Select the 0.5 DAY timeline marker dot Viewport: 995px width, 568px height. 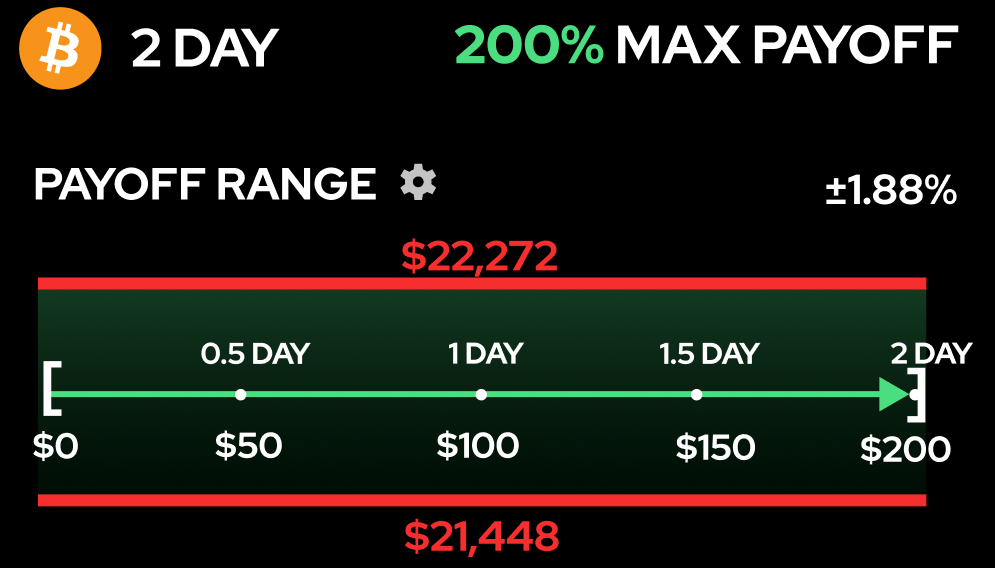click(x=240, y=394)
